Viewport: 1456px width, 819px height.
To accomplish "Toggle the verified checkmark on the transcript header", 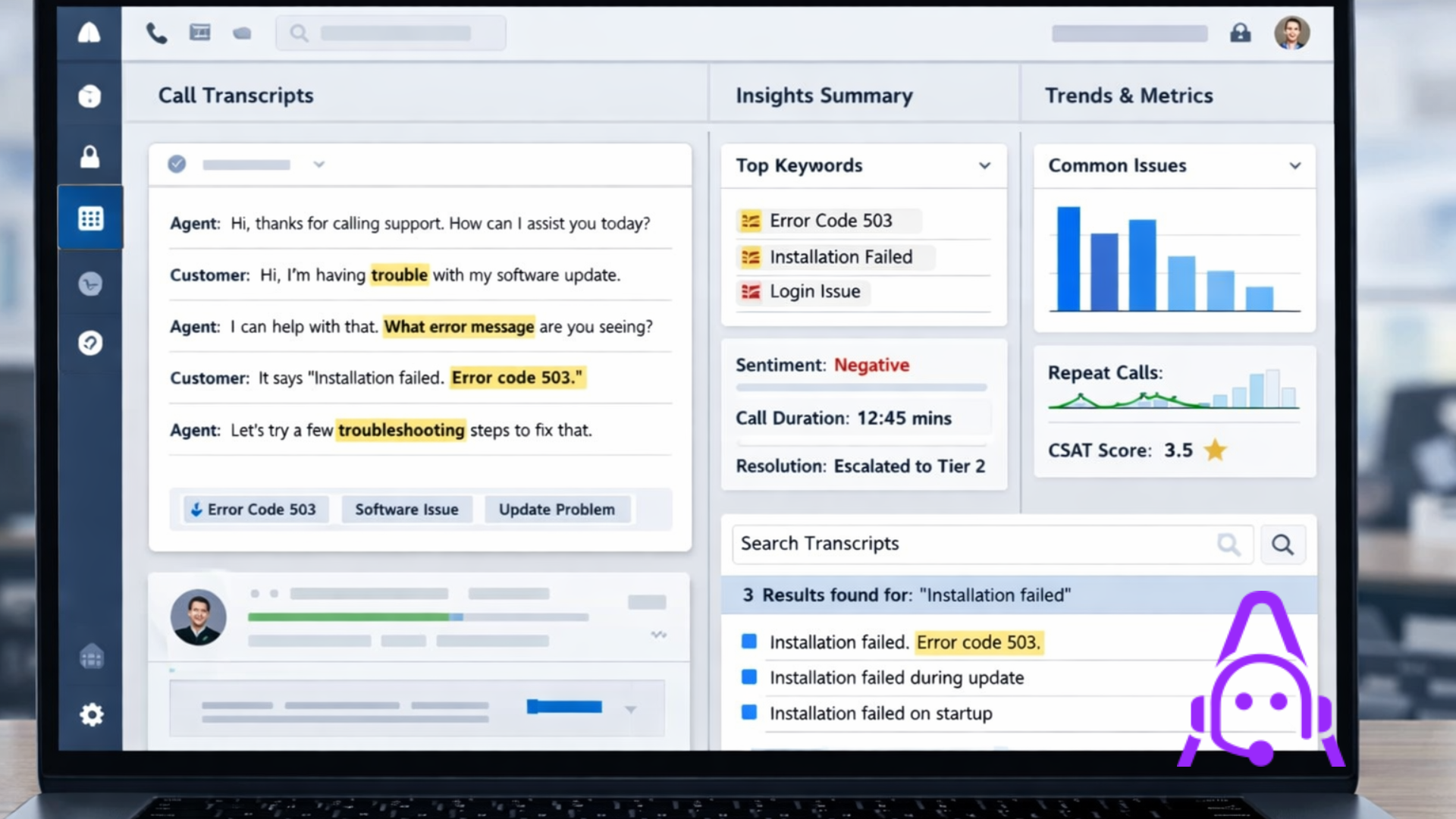I will (176, 164).
